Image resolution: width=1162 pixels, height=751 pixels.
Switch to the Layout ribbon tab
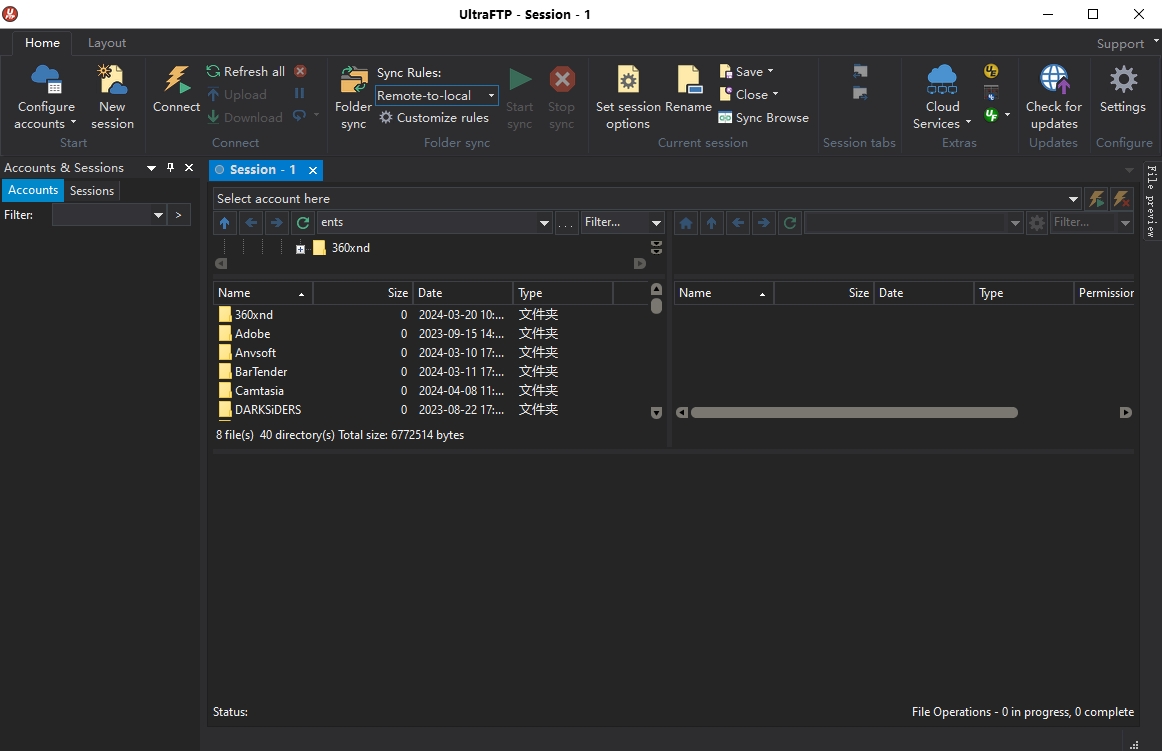[106, 43]
